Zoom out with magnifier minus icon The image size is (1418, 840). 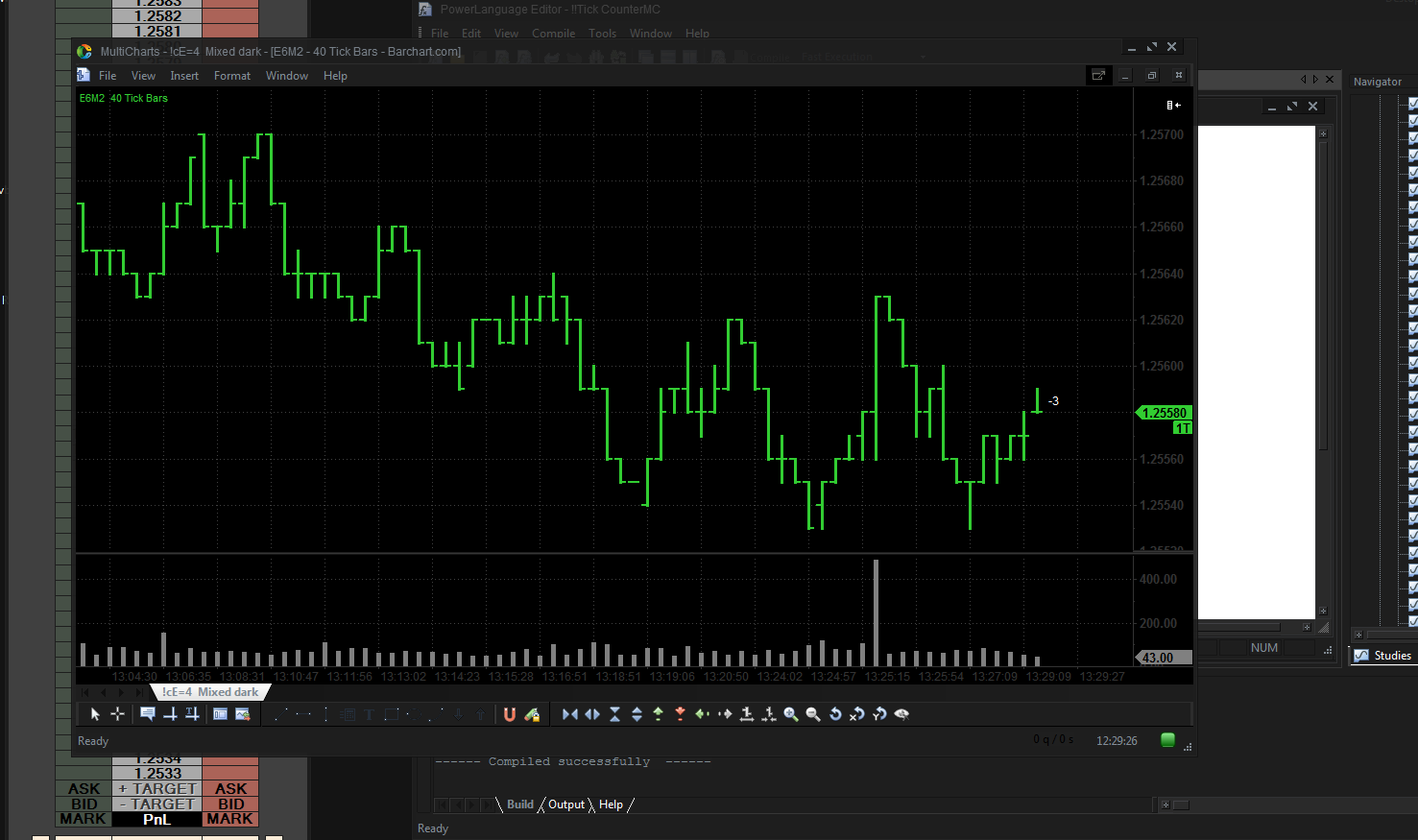pyautogui.click(x=813, y=714)
